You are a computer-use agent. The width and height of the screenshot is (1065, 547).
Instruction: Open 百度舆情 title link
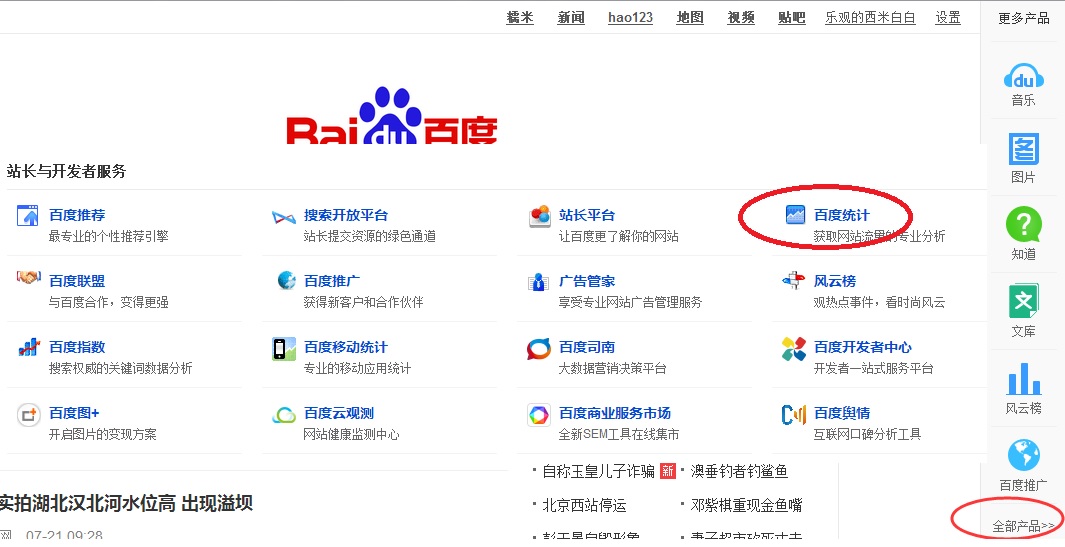842,413
